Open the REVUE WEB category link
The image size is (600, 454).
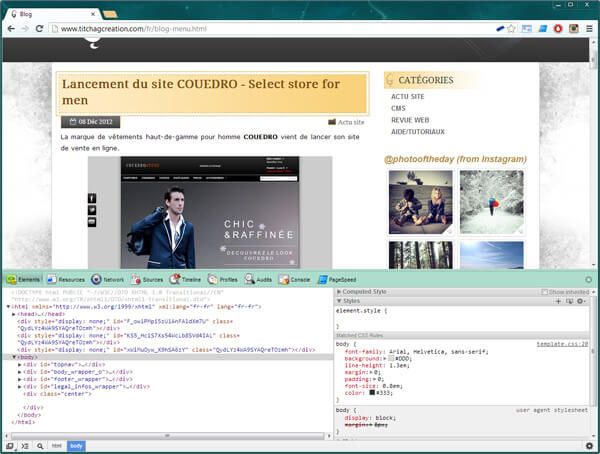click(410, 120)
